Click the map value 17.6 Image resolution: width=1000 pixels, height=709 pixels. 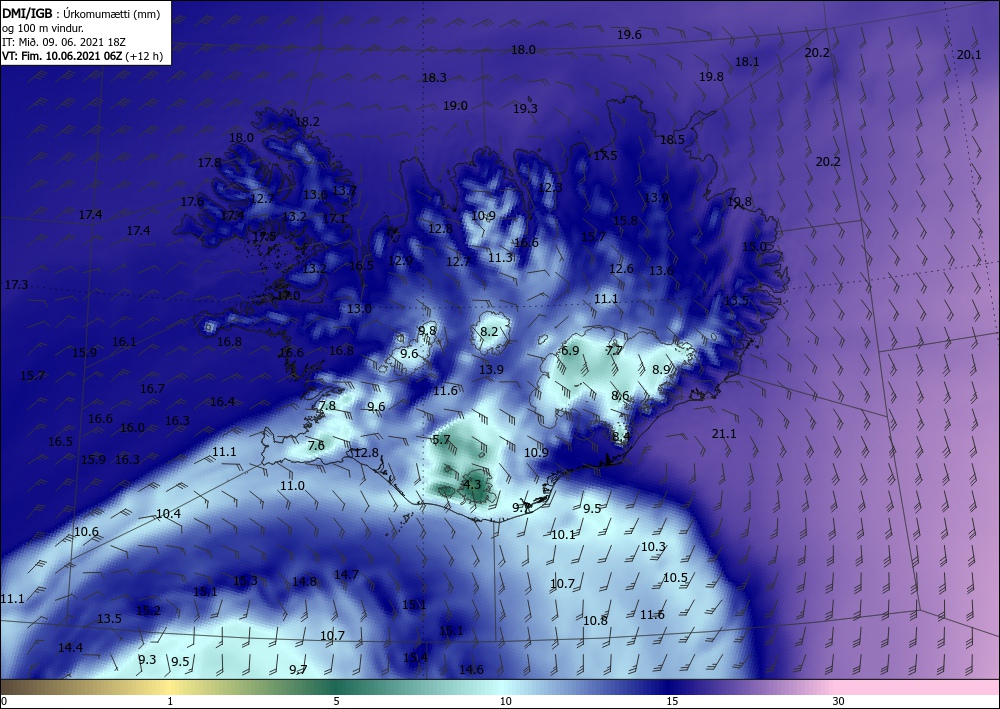pos(192,202)
